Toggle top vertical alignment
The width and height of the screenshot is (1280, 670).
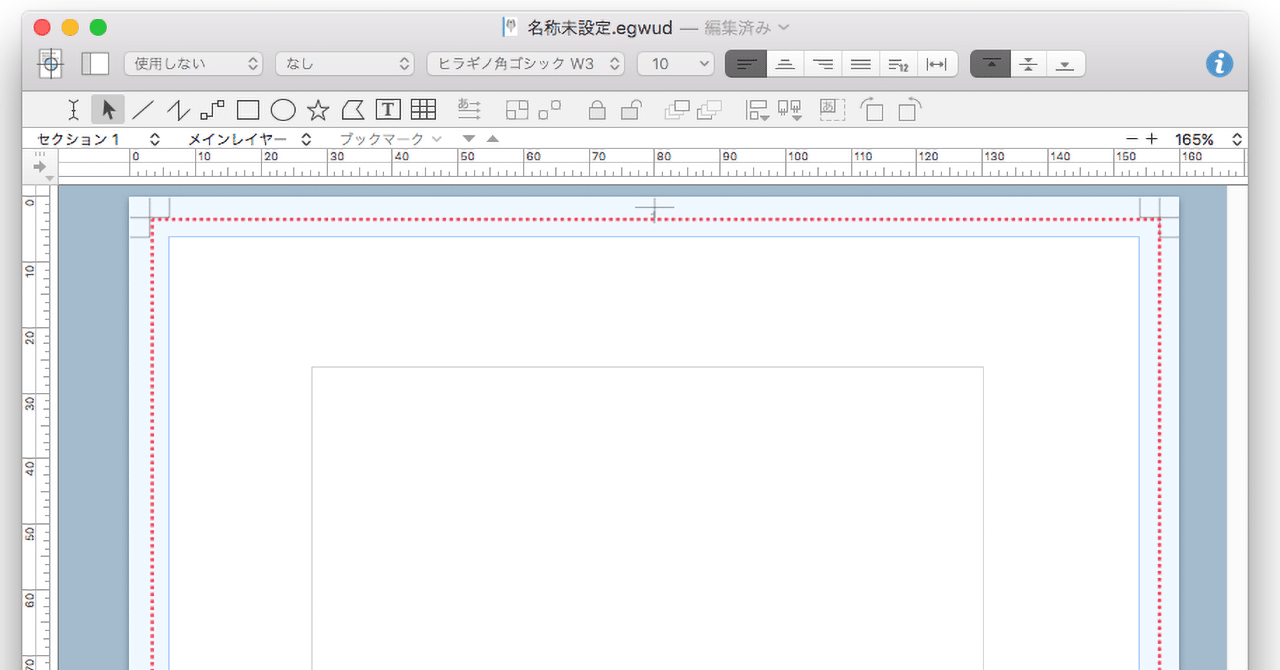pyautogui.click(x=990, y=64)
